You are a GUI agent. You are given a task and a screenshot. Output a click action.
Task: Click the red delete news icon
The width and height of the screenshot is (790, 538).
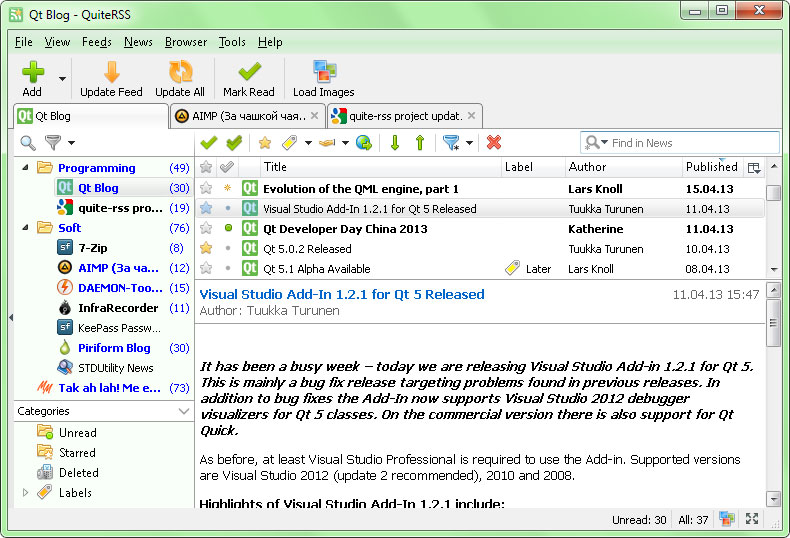pyautogui.click(x=493, y=143)
